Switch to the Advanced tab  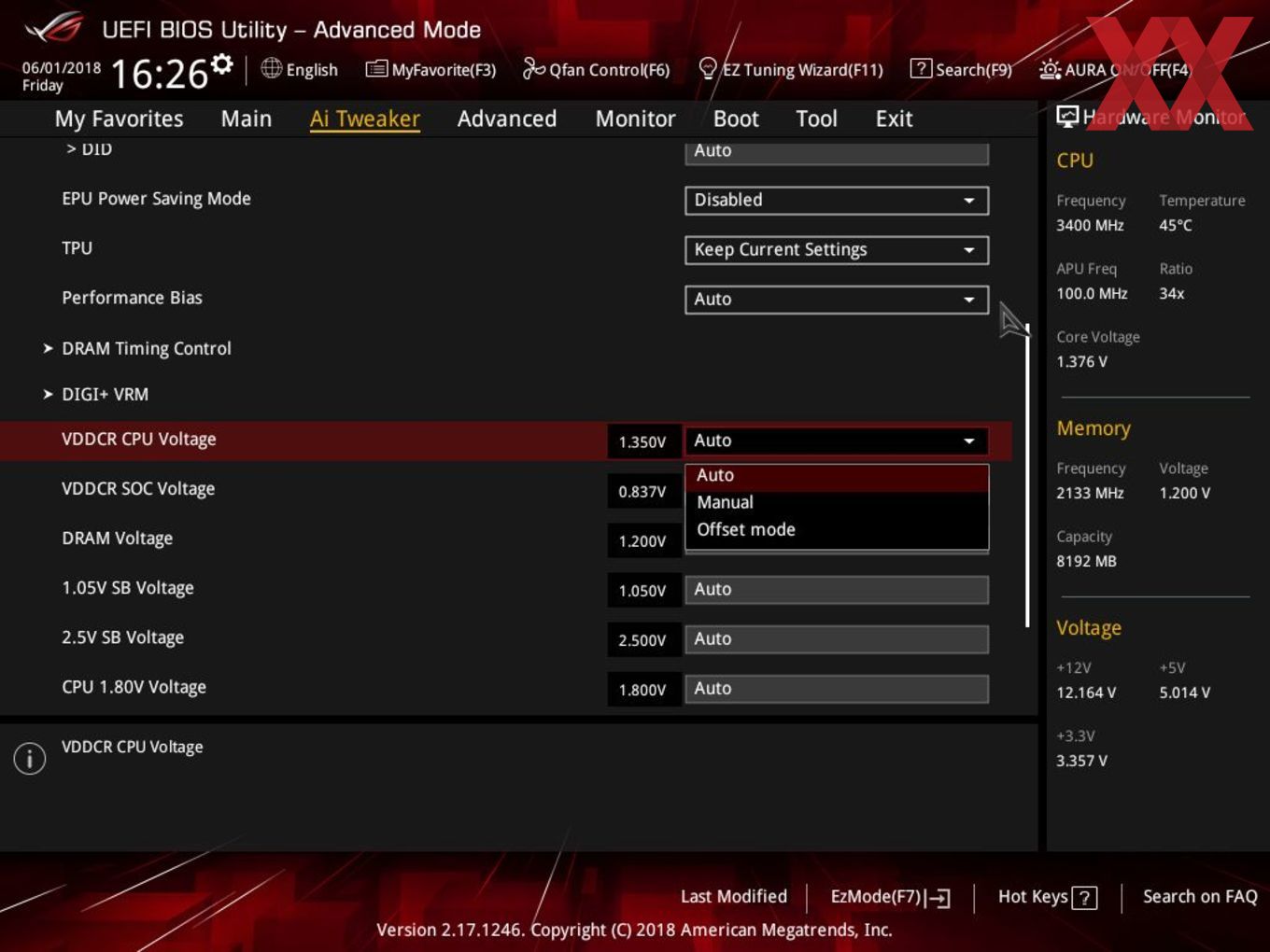pos(507,119)
